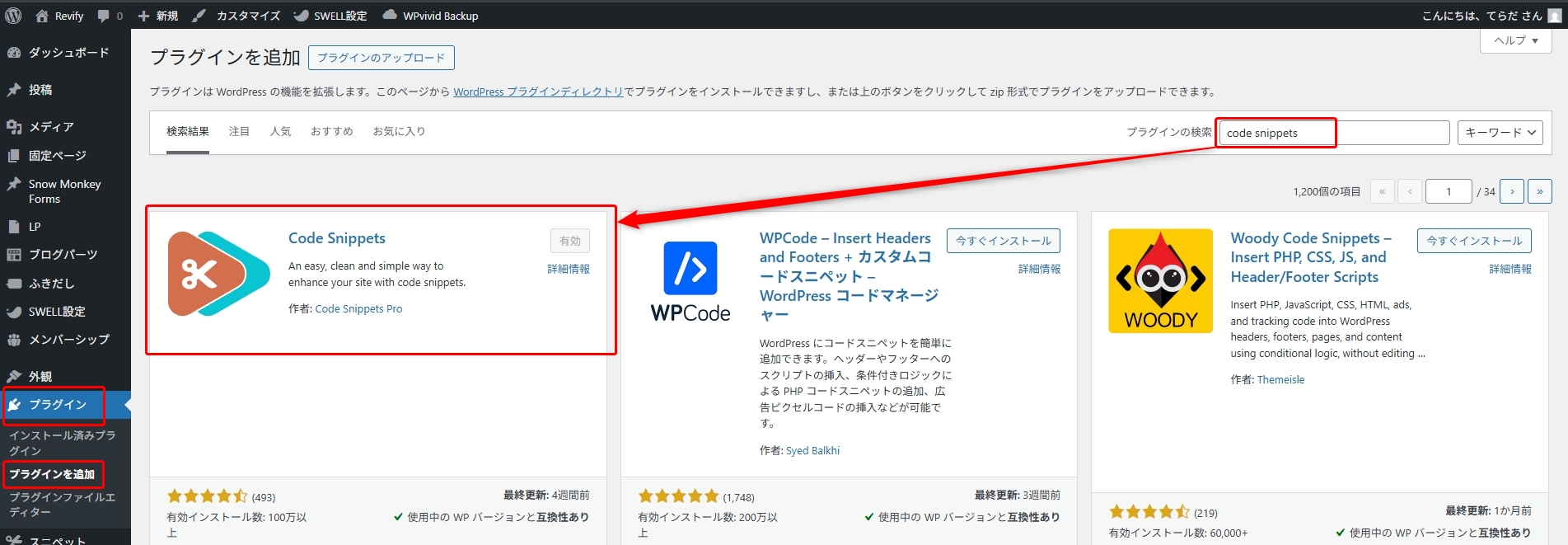Jump to the last results page

pyautogui.click(x=1540, y=191)
